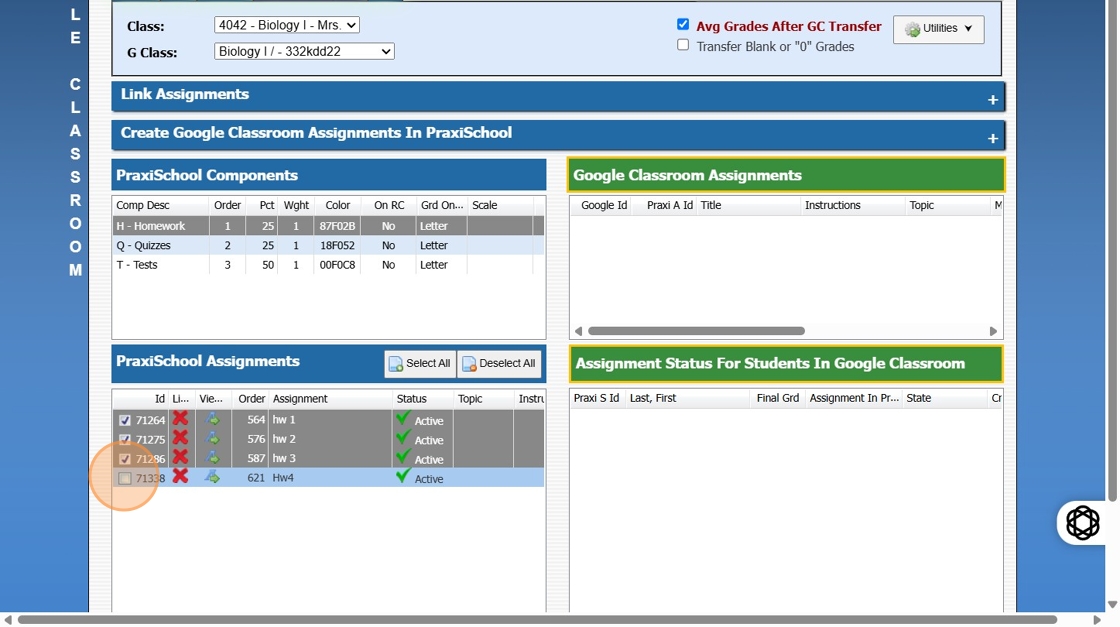Screen dimensions: 1120x627
Task: Check the assignment 71338 checkbox
Action: point(124,478)
